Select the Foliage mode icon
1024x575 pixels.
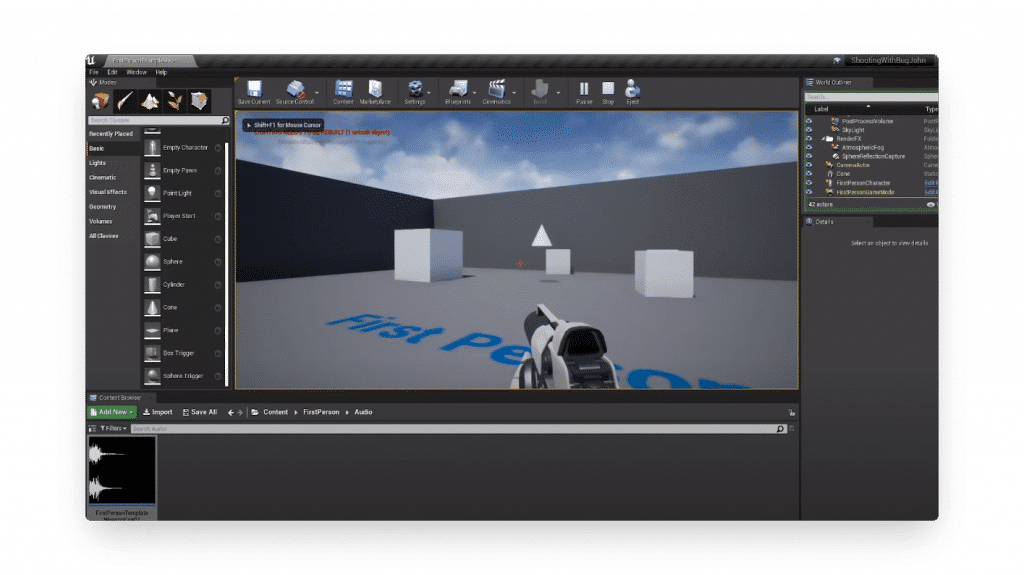click(x=174, y=101)
